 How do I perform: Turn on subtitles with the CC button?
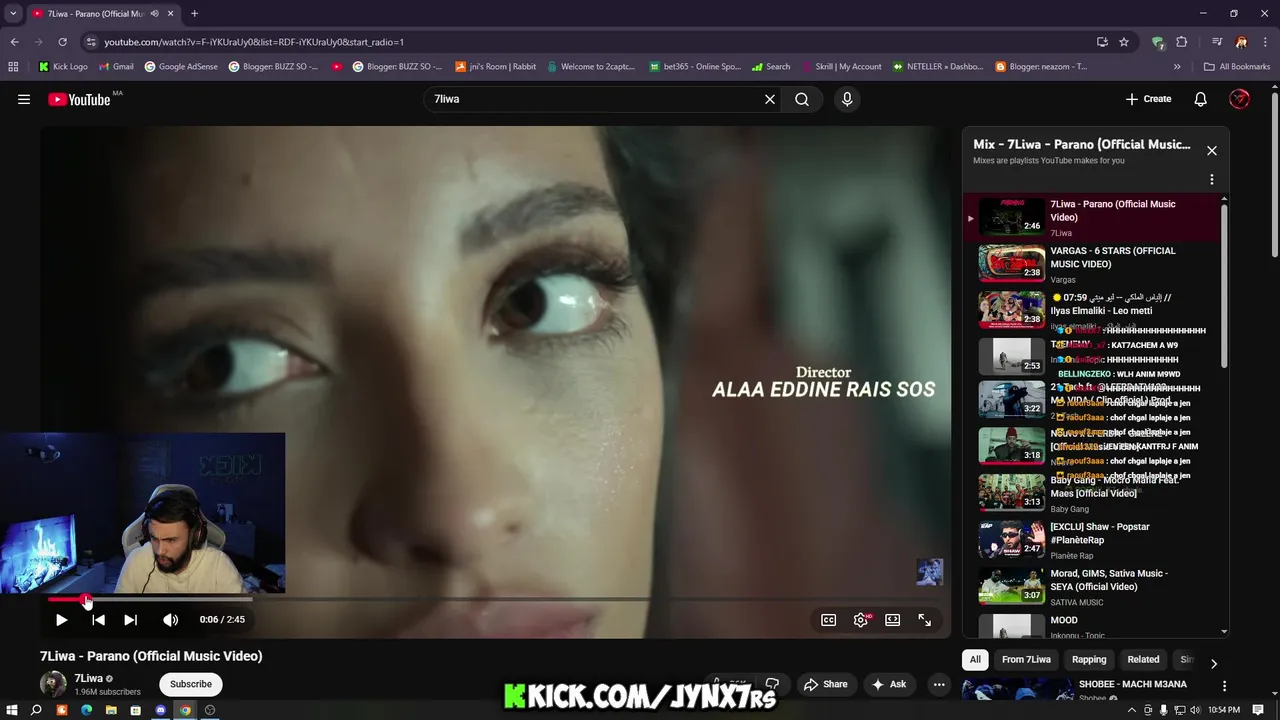pos(829,620)
